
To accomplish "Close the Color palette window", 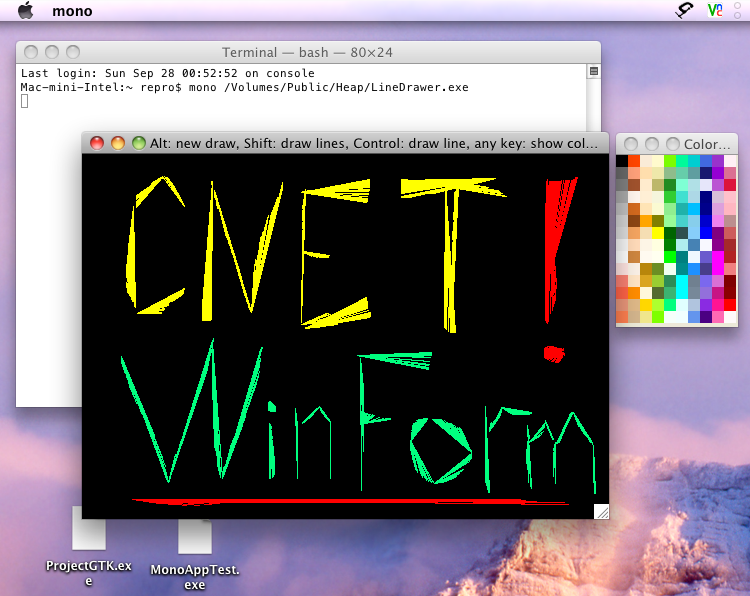I will point(631,145).
